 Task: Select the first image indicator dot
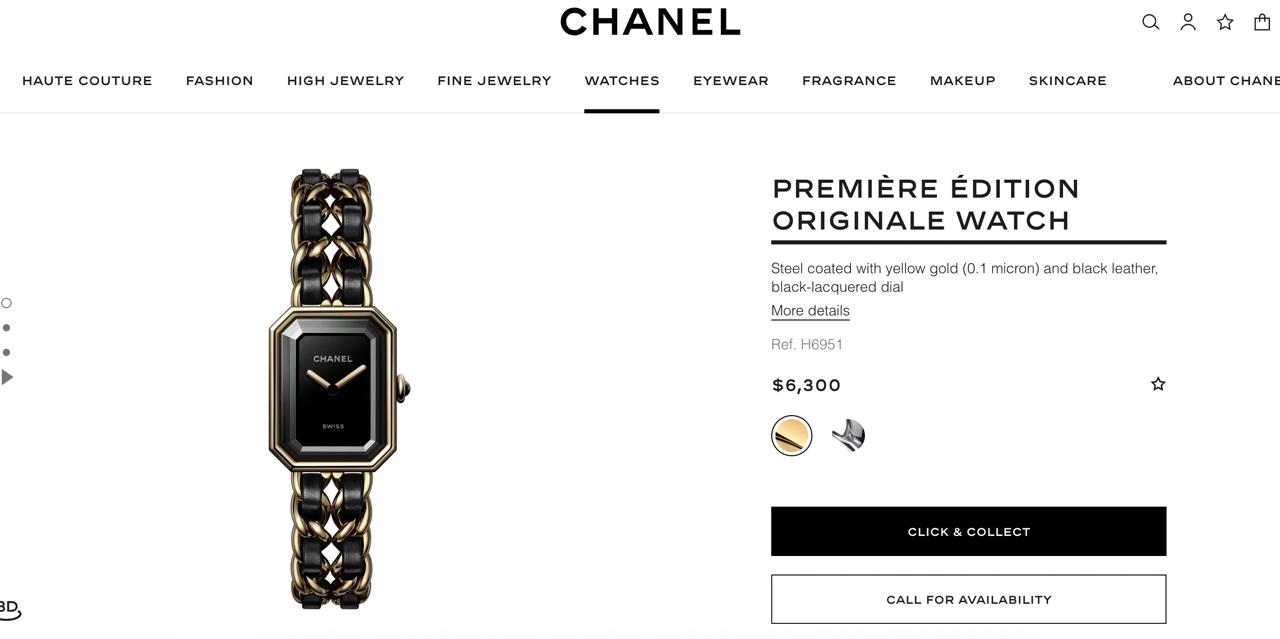click(x=6, y=303)
